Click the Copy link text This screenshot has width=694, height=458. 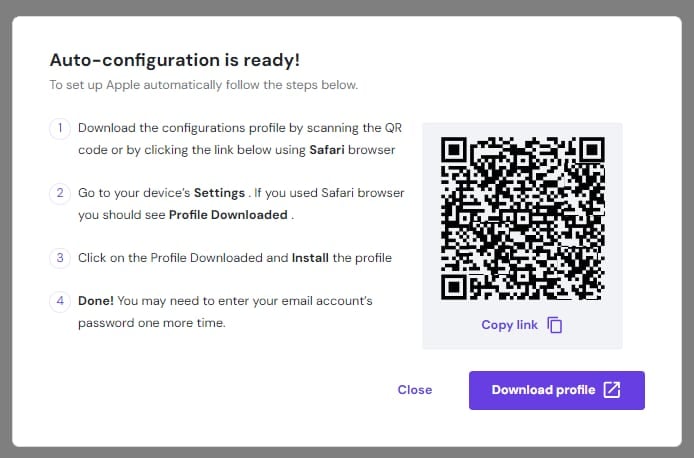510,325
